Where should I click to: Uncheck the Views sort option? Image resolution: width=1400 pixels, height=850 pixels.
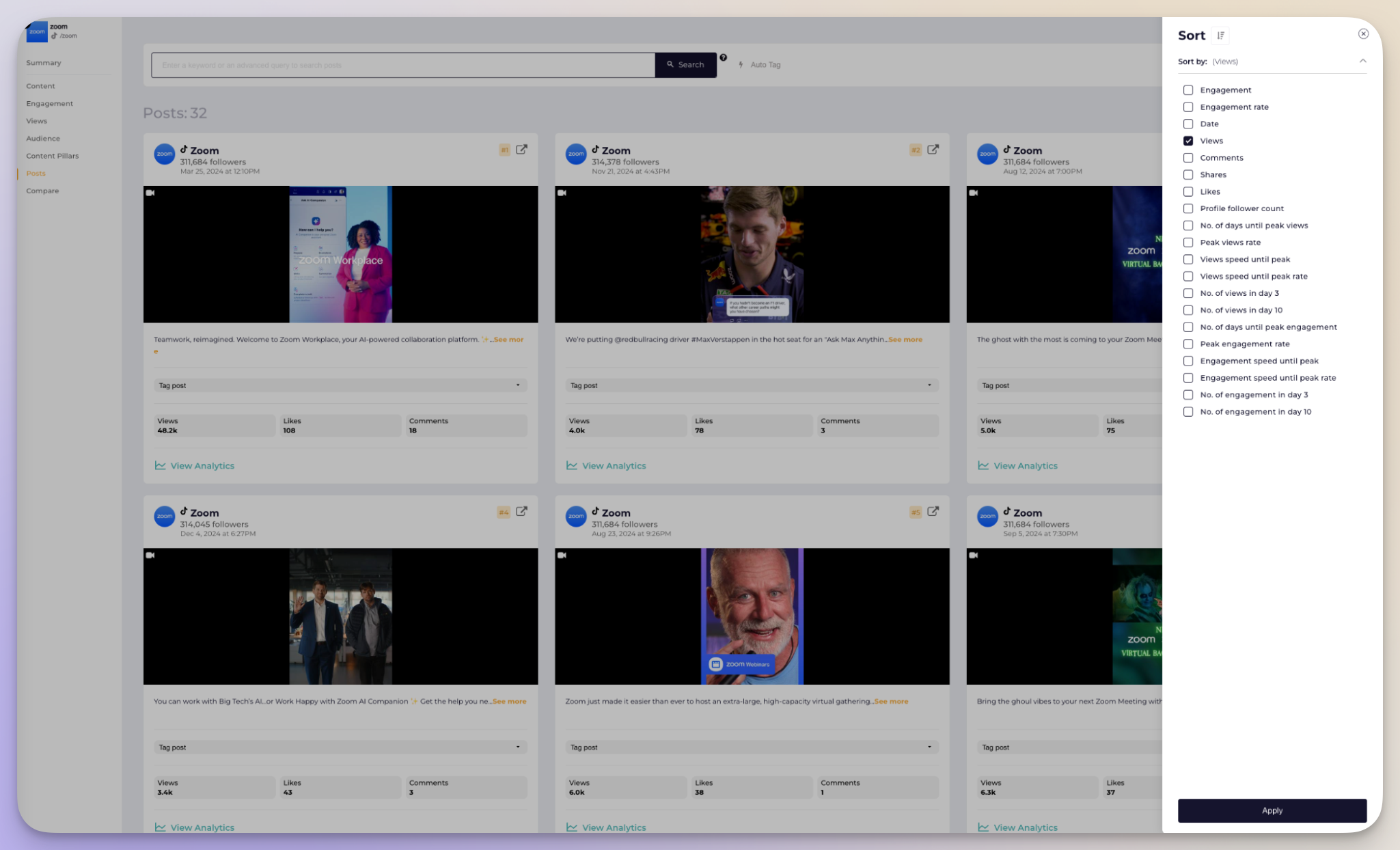point(1188,141)
